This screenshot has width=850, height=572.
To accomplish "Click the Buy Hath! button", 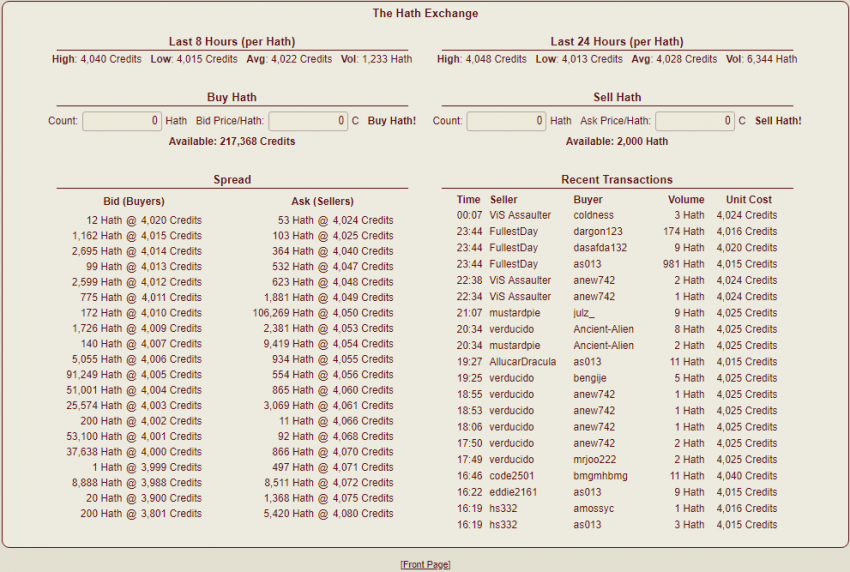I will (x=391, y=121).
